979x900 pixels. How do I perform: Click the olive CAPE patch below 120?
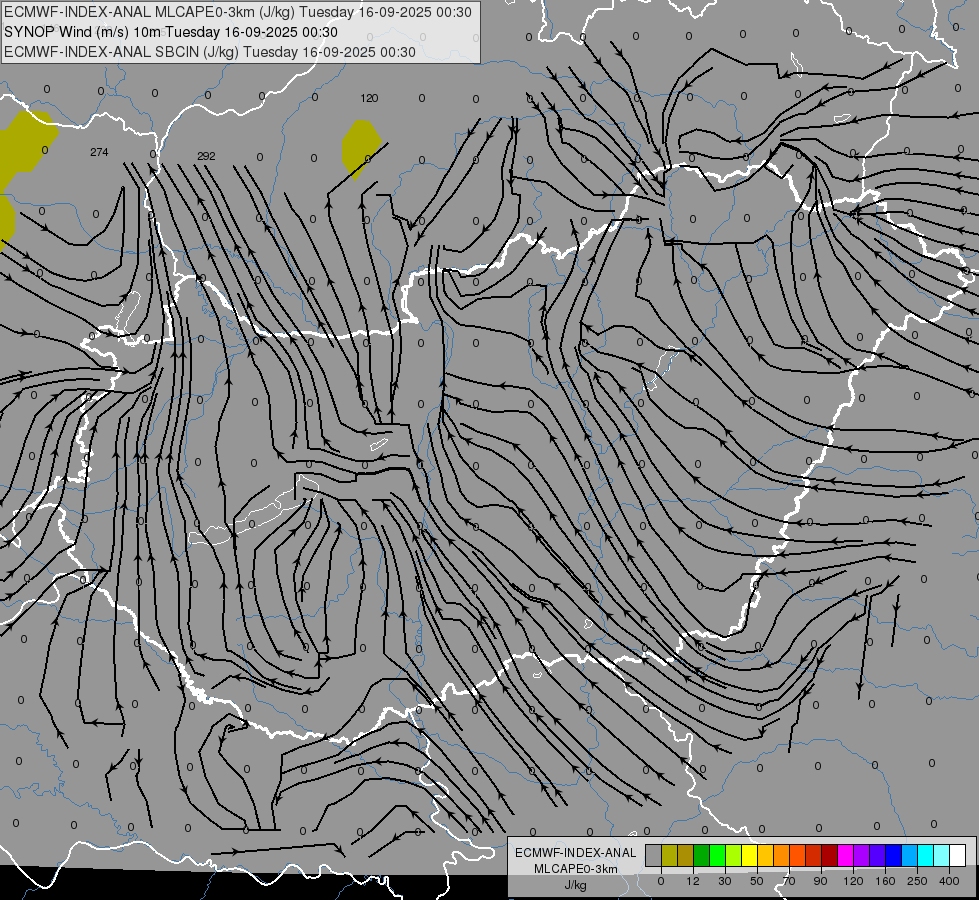[x=360, y=147]
